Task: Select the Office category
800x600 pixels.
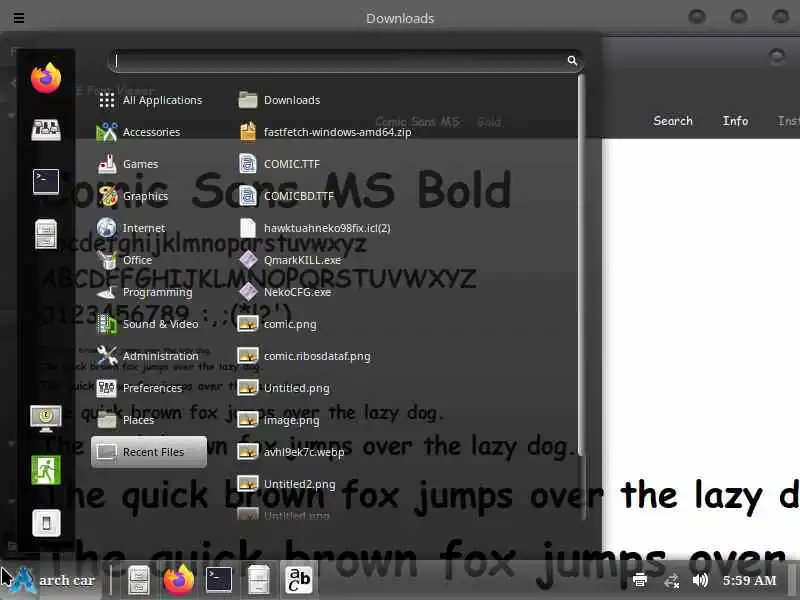Action: click(149, 260)
